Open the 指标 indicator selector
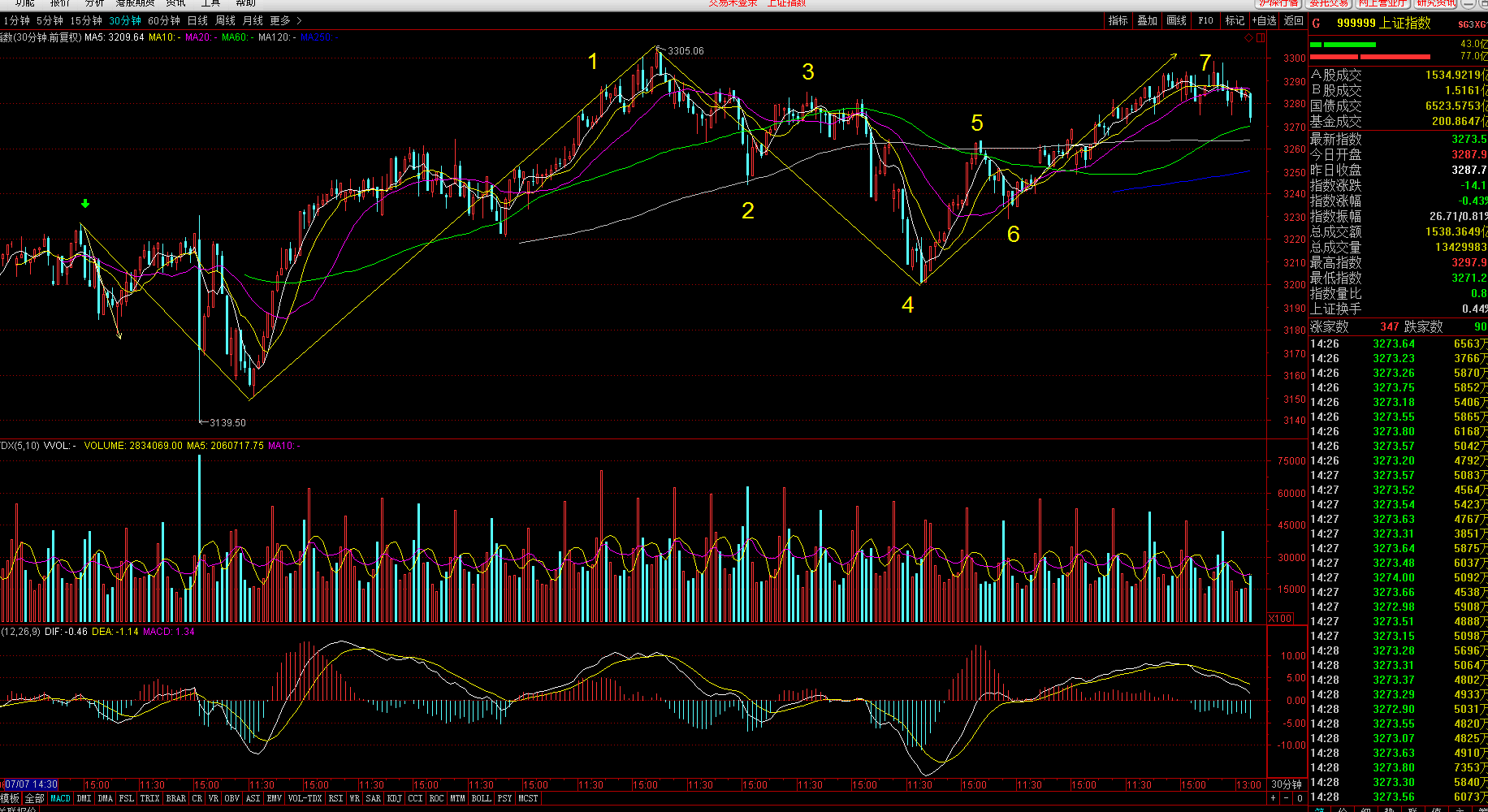The image size is (1488, 812). (1118, 21)
